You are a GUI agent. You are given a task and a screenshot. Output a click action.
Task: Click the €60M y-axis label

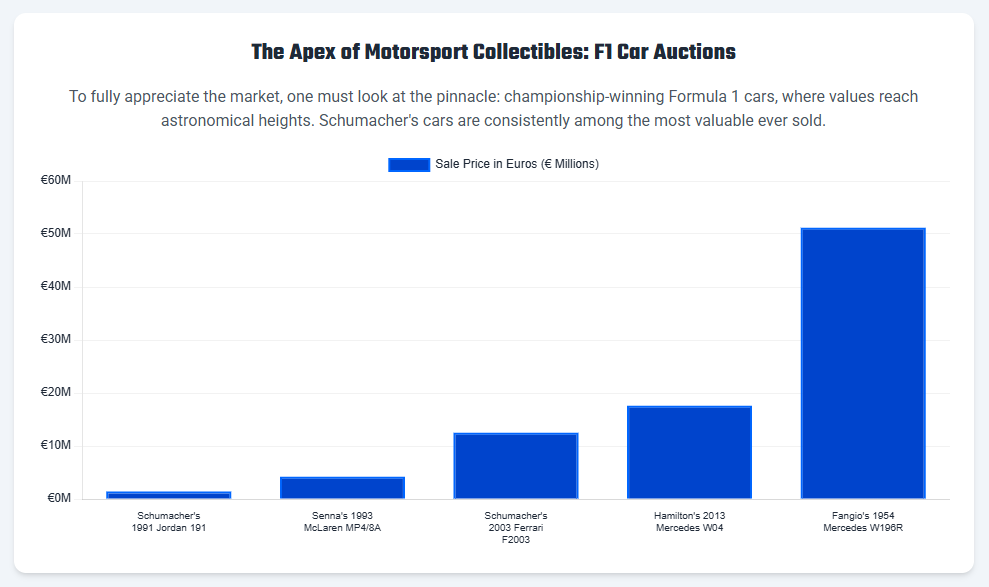pyautogui.click(x=55, y=181)
